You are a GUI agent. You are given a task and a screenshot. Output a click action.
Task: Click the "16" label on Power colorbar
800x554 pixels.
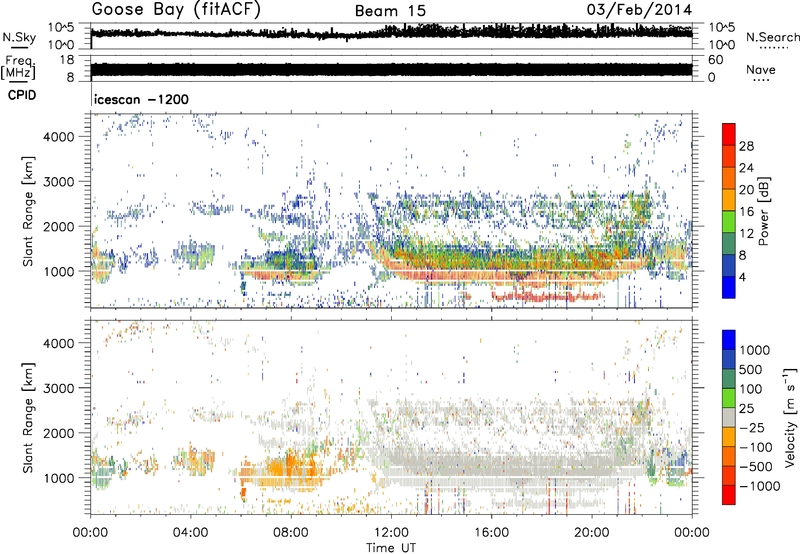click(746, 211)
